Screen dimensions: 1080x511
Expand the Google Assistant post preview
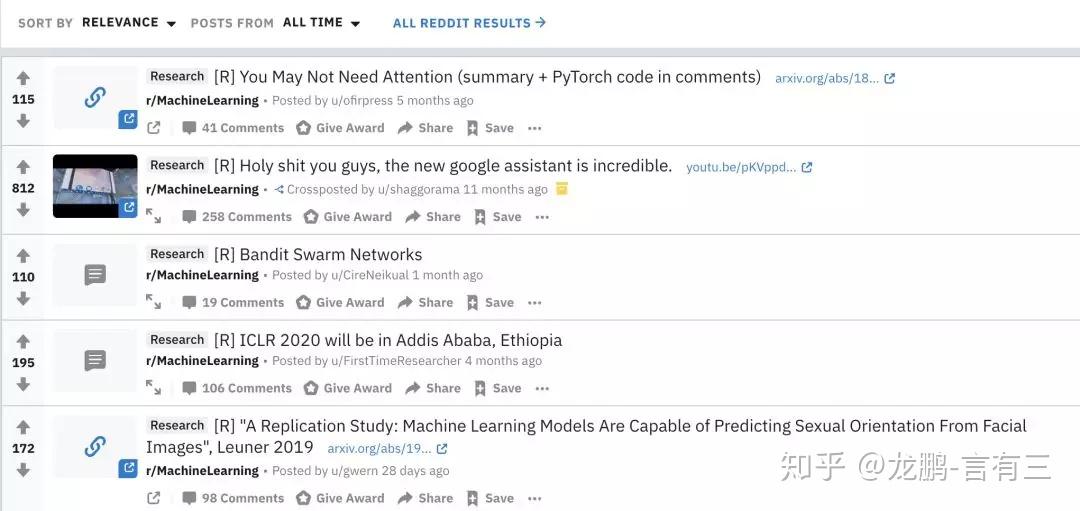[x=154, y=216]
